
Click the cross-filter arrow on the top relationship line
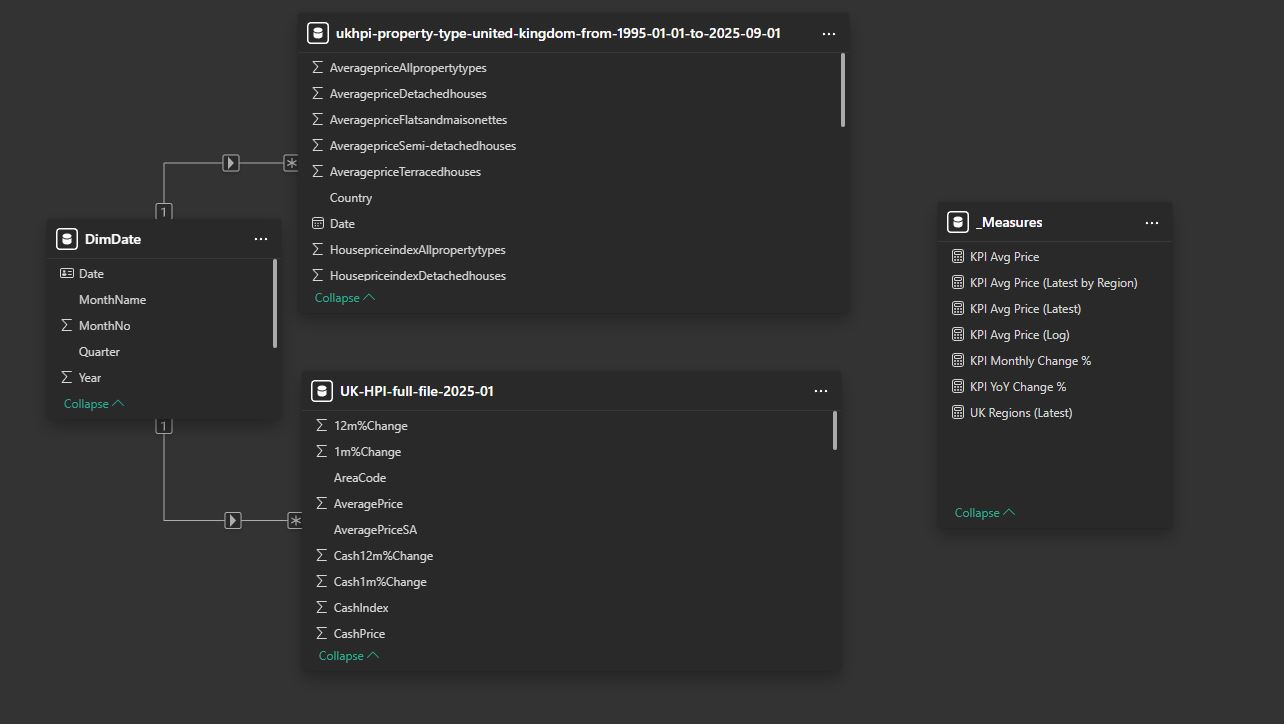point(231,161)
